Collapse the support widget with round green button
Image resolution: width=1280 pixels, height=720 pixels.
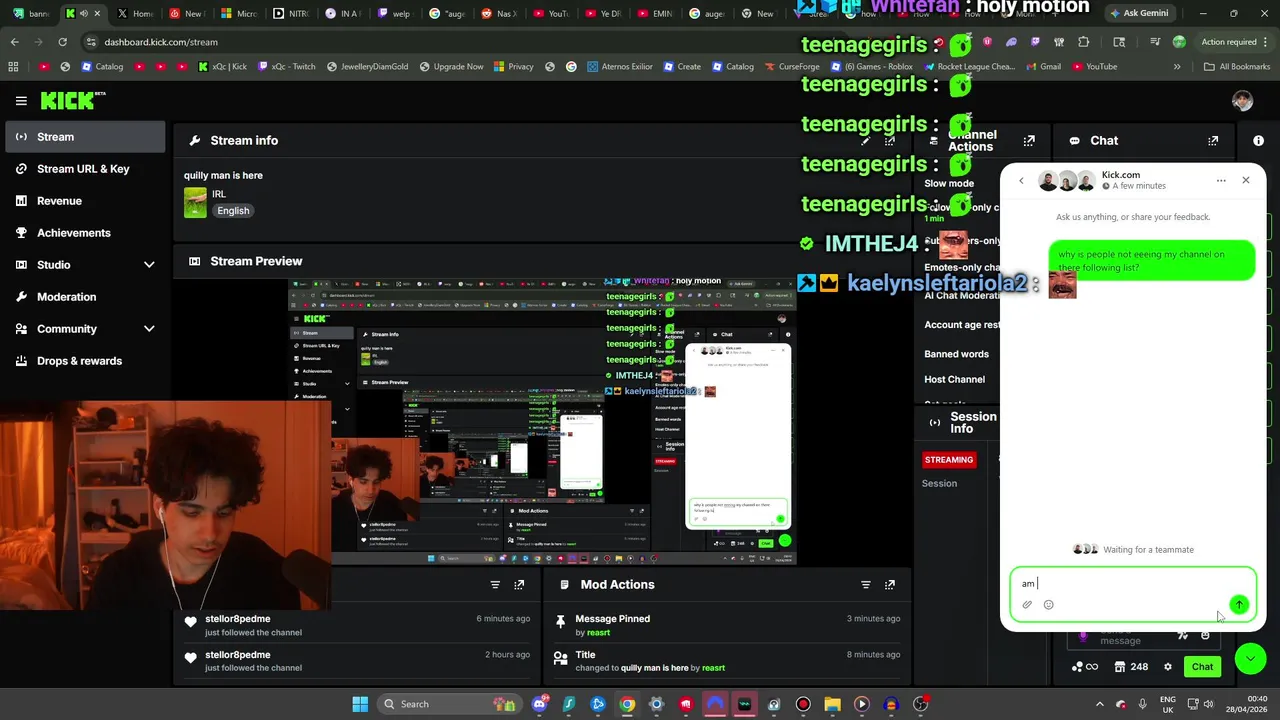(1250, 658)
